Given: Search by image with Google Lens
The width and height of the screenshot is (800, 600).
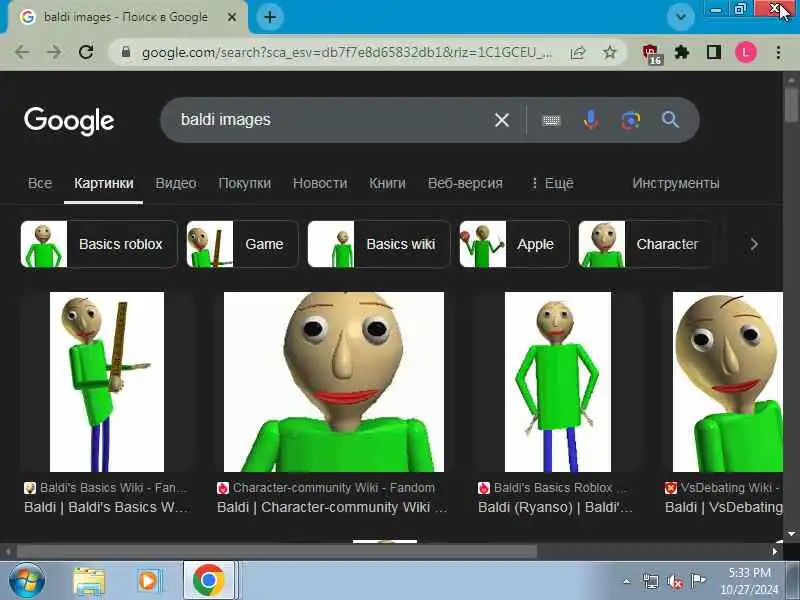Looking at the screenshot, I should point(631,120).
